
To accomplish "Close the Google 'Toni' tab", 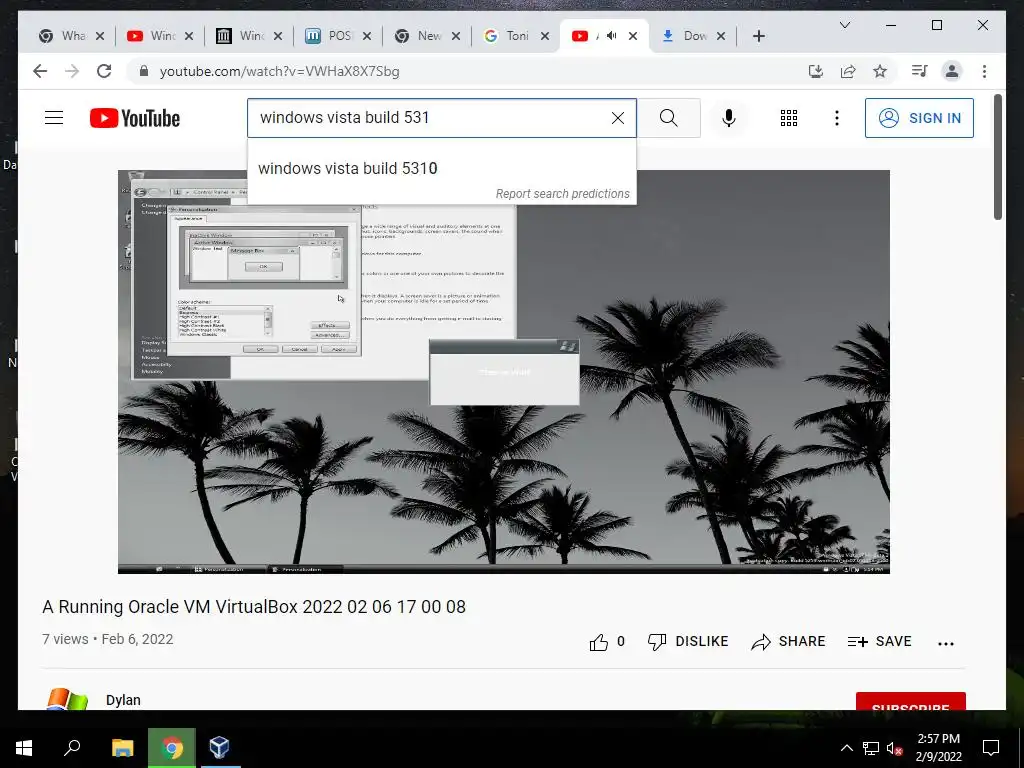I will click(545, 36).
